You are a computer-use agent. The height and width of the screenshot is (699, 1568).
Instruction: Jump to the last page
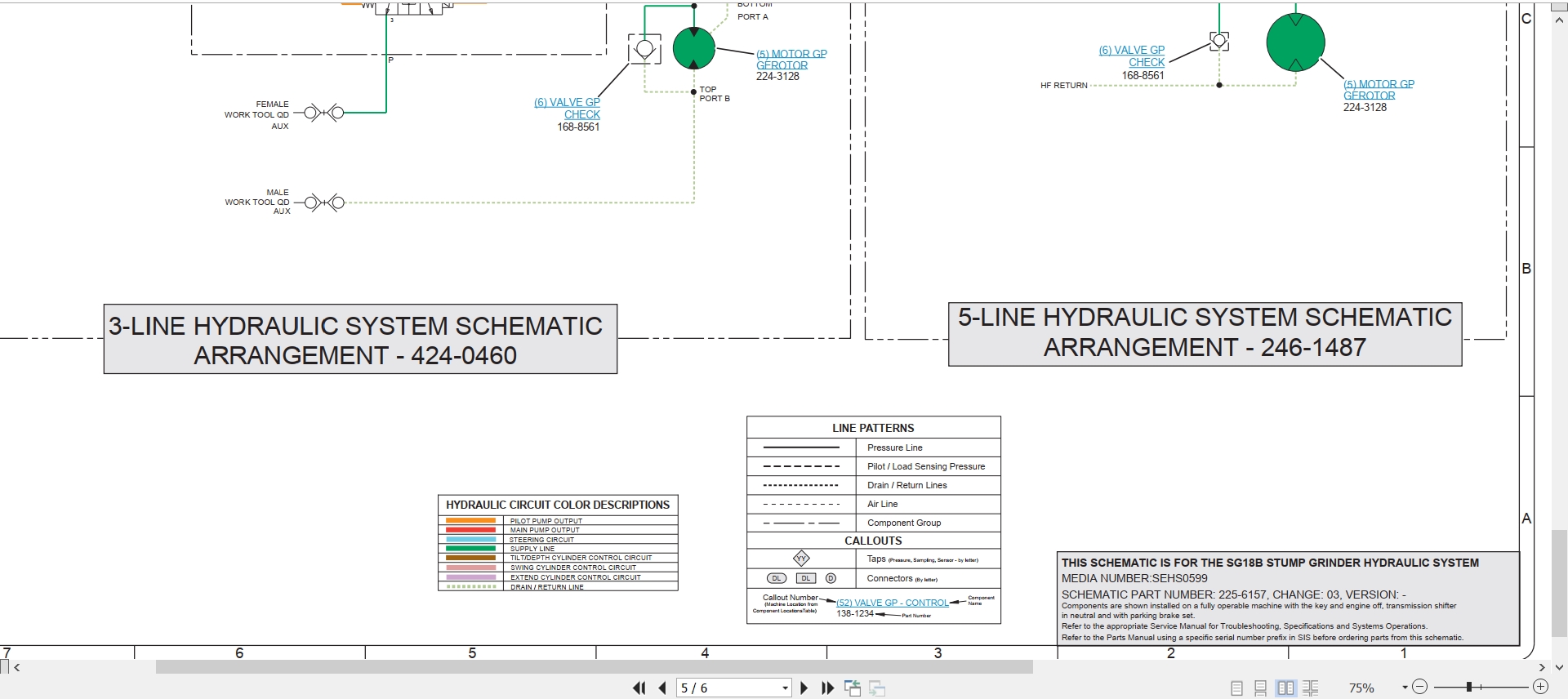(x=827, y=688)
